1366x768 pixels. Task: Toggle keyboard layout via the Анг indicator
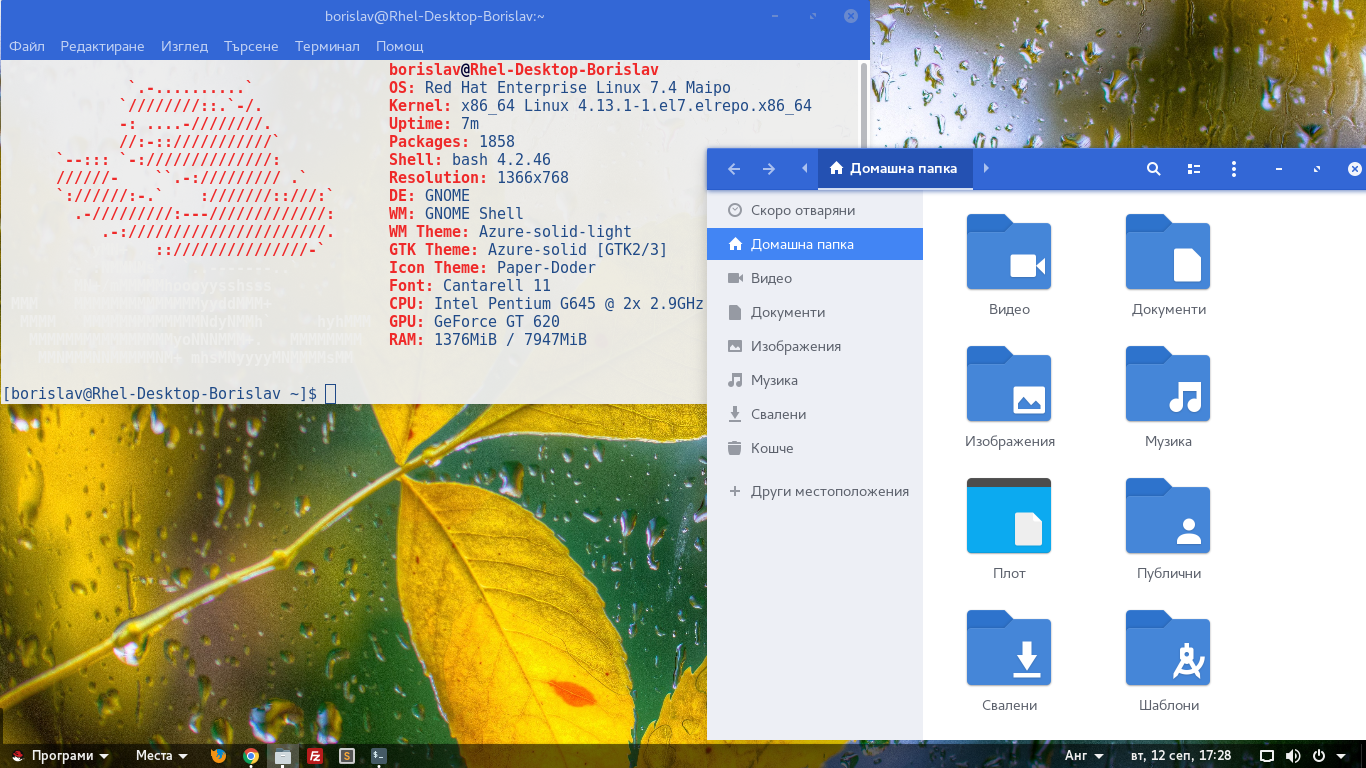click(1075, 755)
